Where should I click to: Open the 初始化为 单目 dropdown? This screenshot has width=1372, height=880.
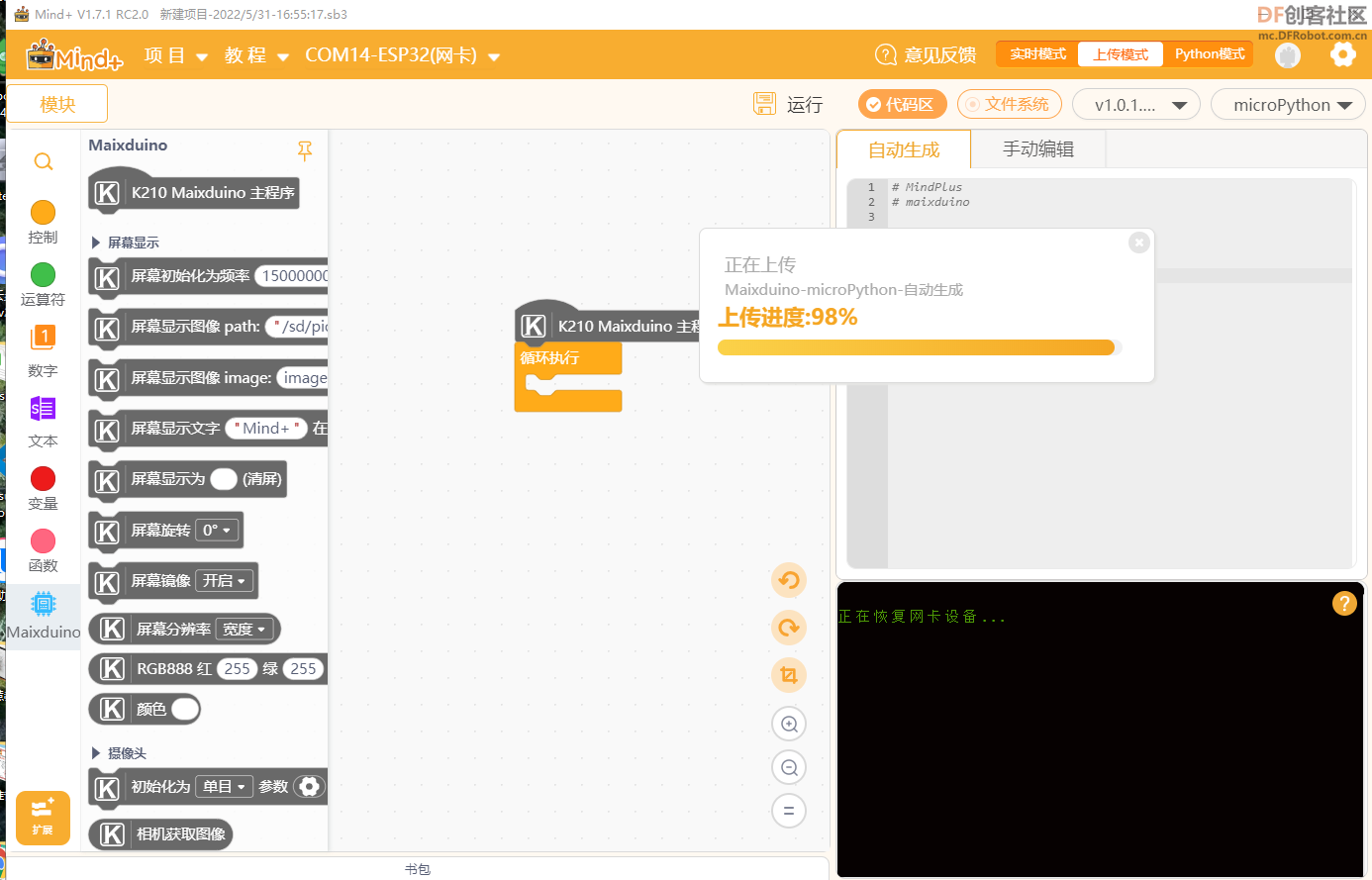coord(224,787)
